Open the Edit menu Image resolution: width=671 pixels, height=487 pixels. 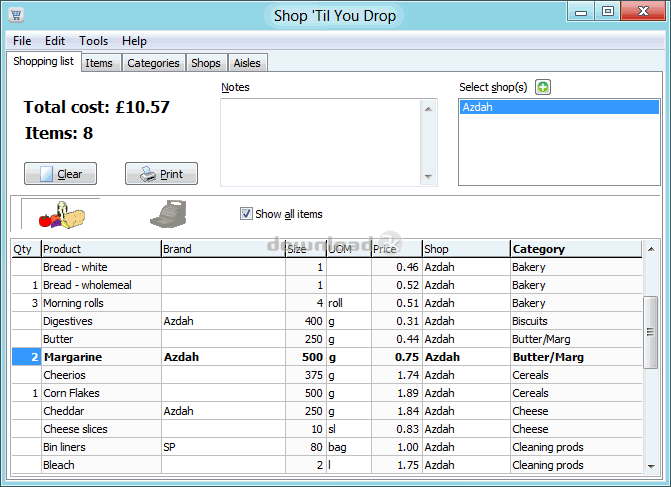pyautogui.click(x=55, y=41)
